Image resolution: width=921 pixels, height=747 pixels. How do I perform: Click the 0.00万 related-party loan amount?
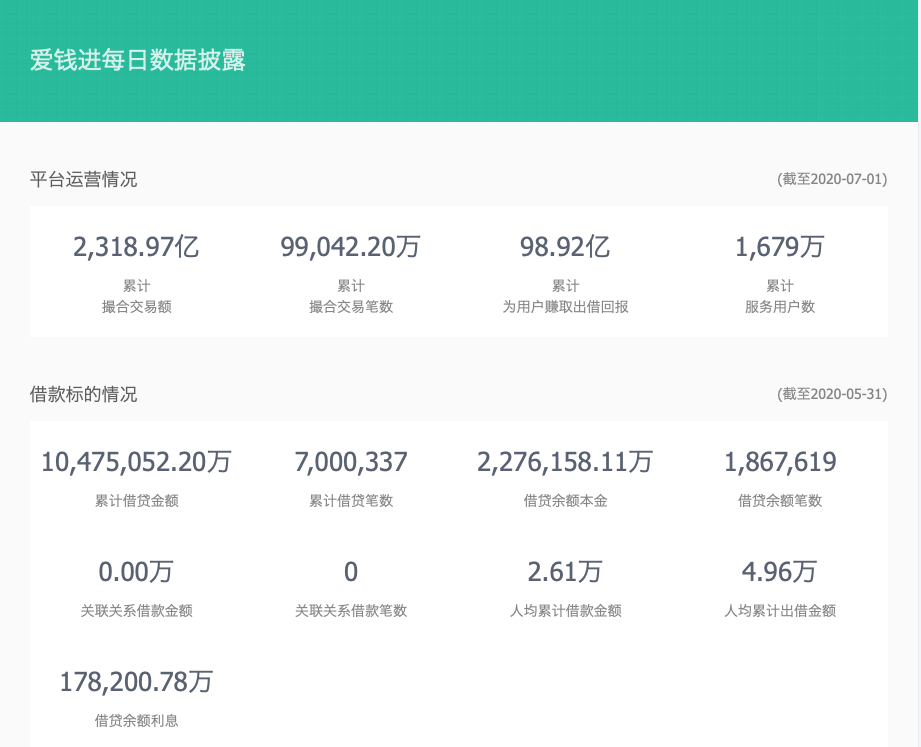[x=136, y=571]
